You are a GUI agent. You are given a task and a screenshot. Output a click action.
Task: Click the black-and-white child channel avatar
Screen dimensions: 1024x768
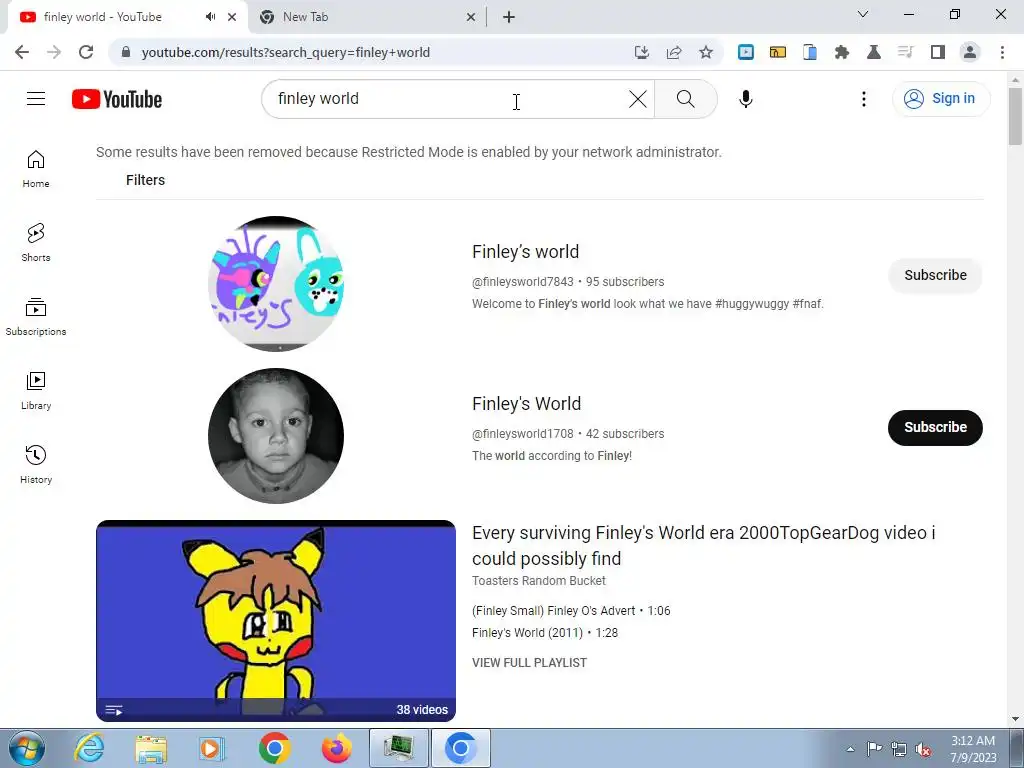click(x=276, y=436)
